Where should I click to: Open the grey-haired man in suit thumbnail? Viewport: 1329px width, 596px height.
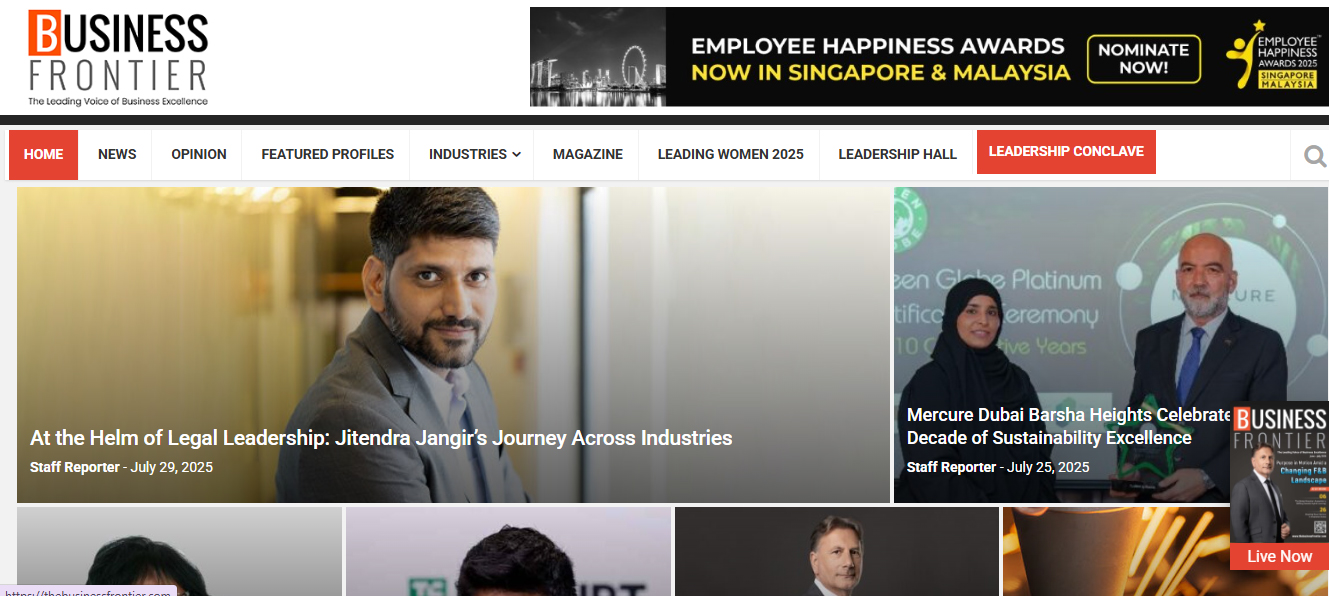837,551
